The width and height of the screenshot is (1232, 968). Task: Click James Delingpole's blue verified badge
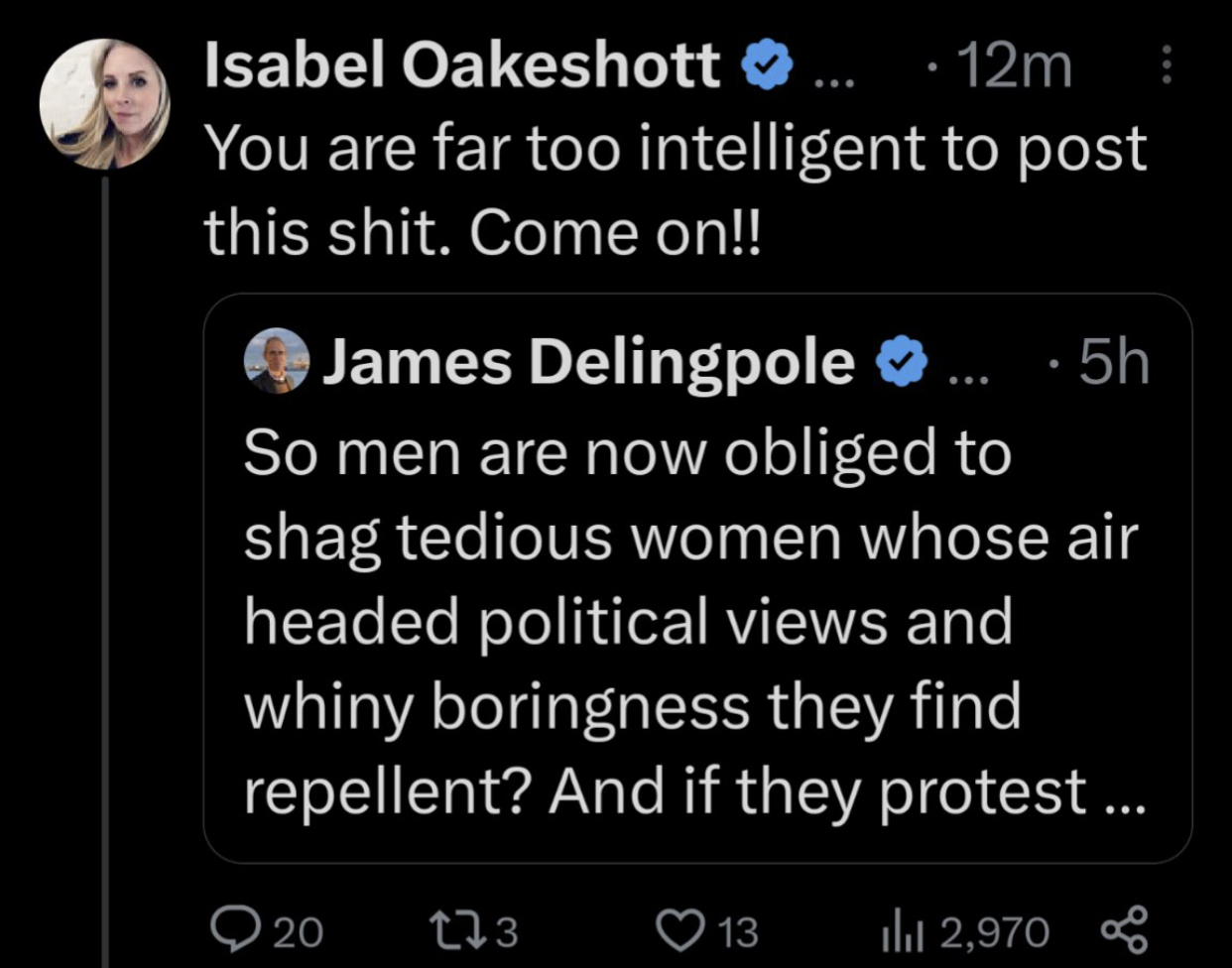[x=902, y=362]
